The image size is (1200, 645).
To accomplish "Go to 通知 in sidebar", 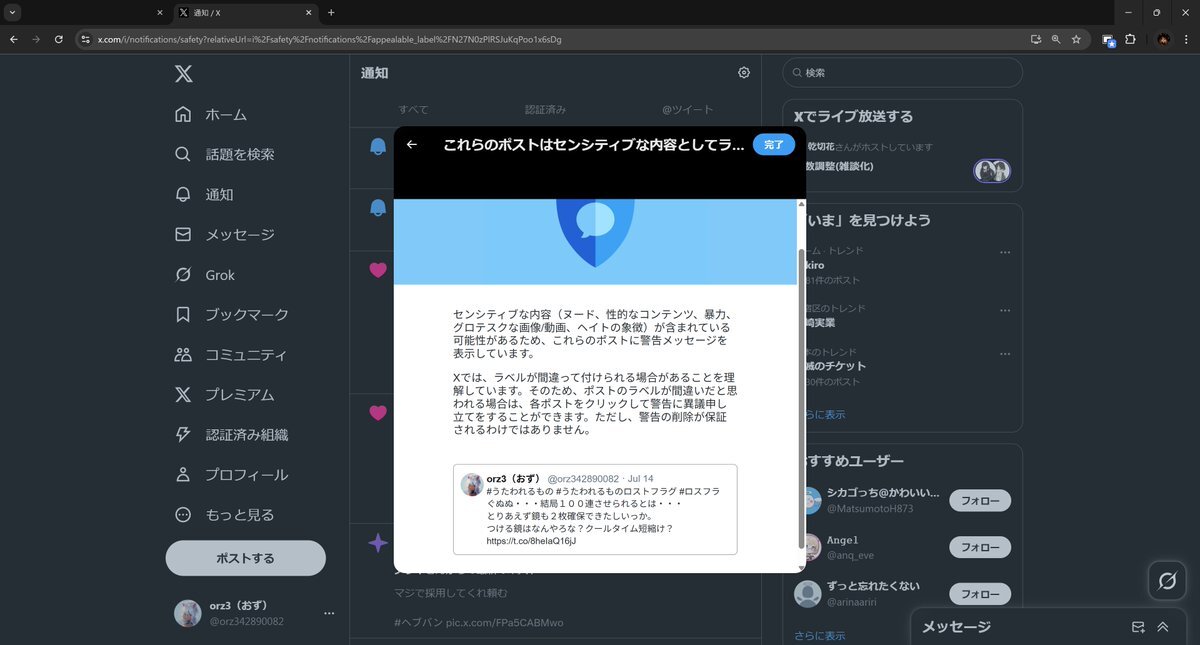I will tap(204, 194).
